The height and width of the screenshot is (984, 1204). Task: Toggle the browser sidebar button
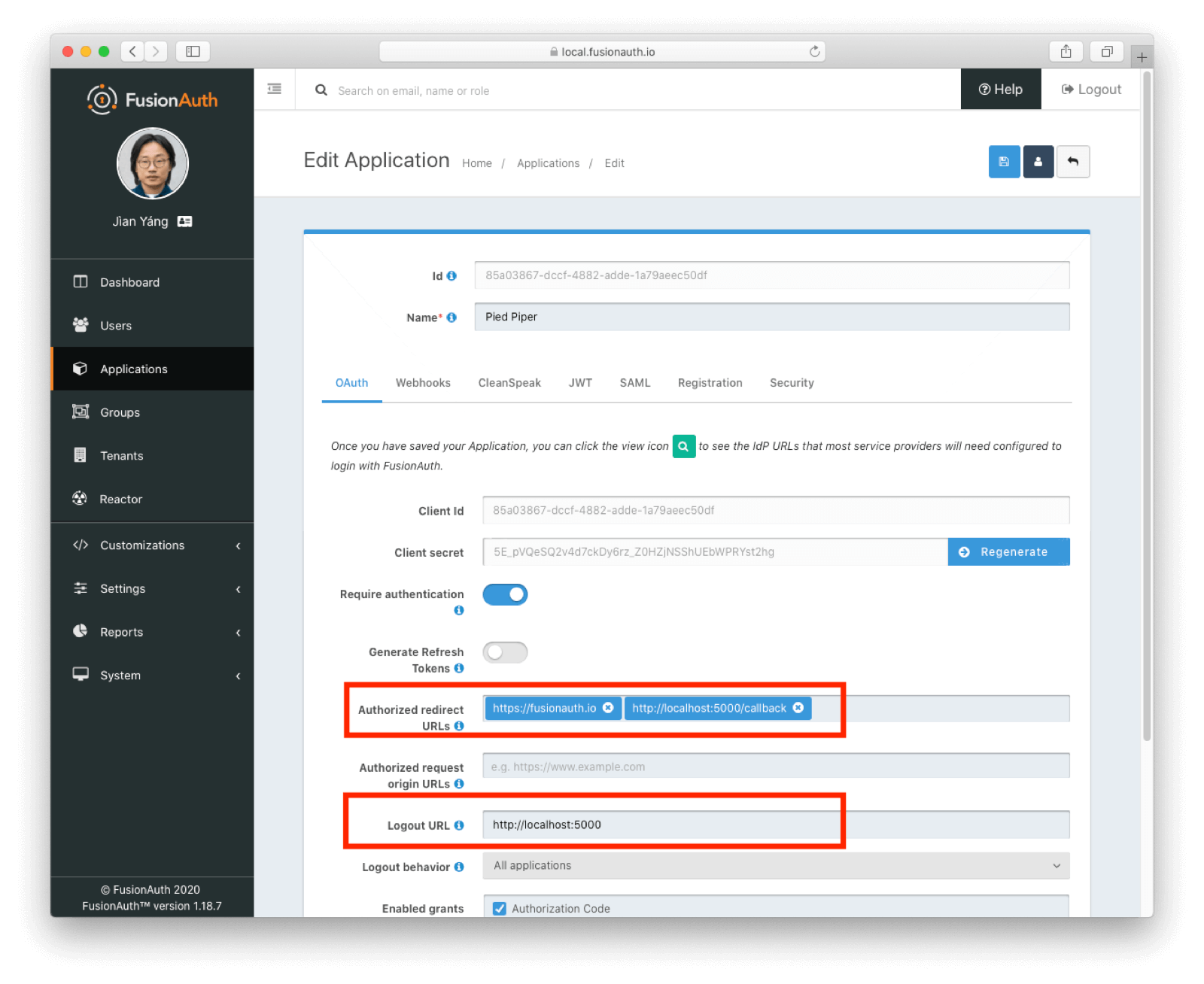point(193,51)
